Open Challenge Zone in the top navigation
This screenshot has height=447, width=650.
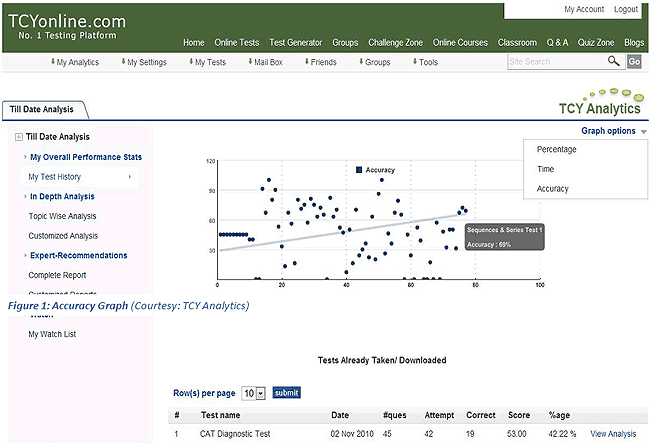395,43
